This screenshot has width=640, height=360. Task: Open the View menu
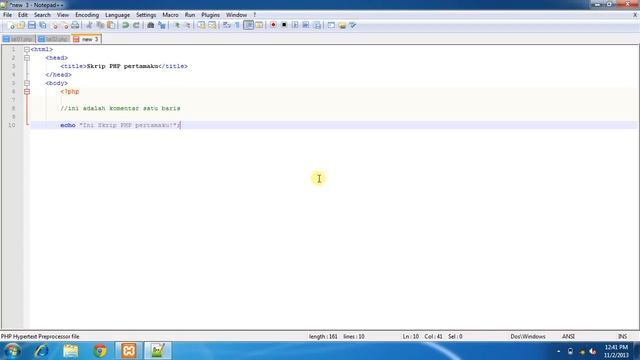(x=63, y=15)
